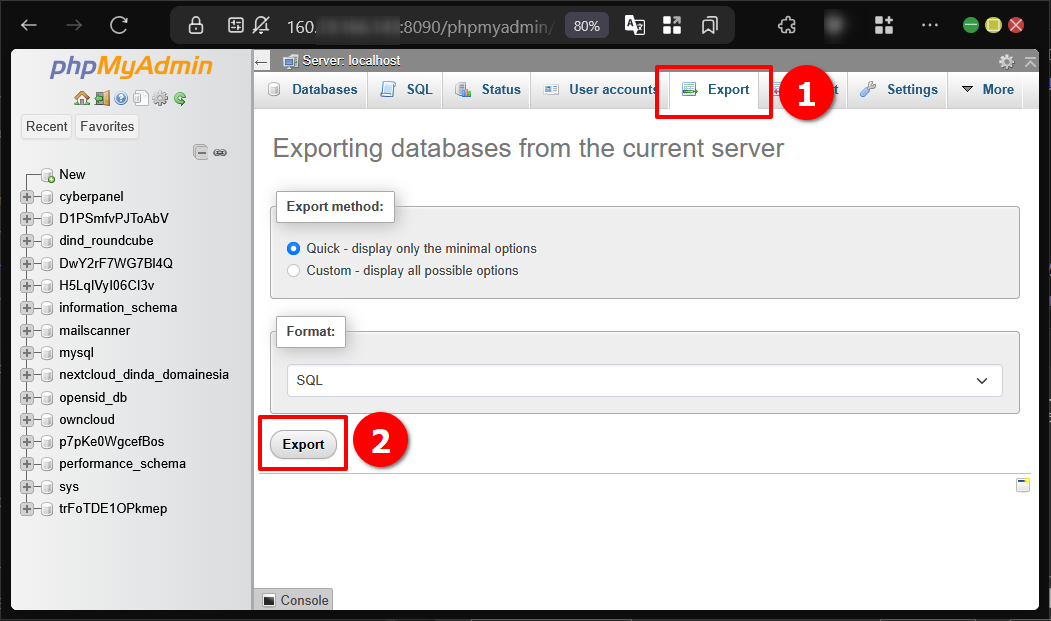Image resolution: width=1051 pixels, height=621 pixels.
Task: Open the More tab dropdown
Action: [988, 89]
